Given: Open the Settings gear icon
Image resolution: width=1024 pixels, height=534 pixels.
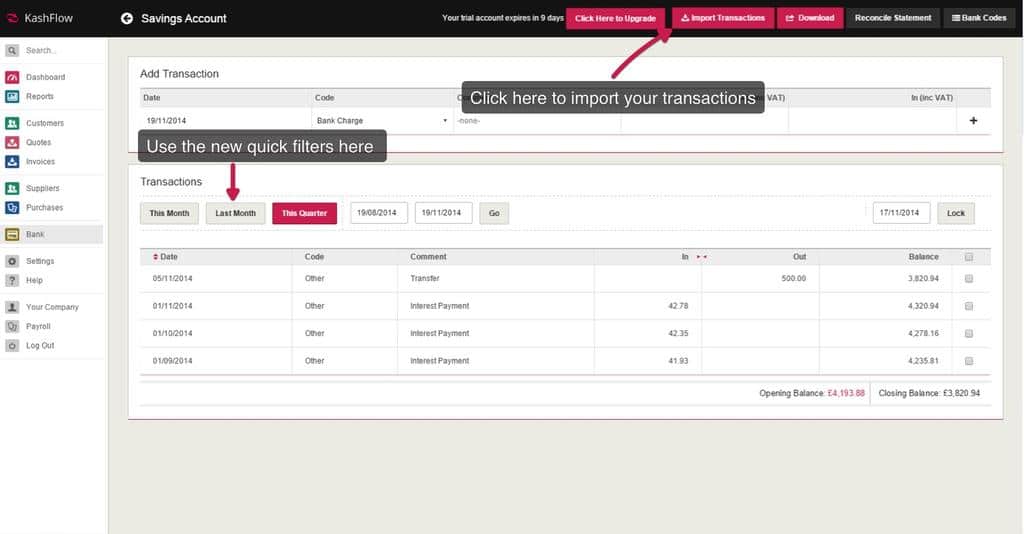Looking at the screenshot, I should coord(12,261).
